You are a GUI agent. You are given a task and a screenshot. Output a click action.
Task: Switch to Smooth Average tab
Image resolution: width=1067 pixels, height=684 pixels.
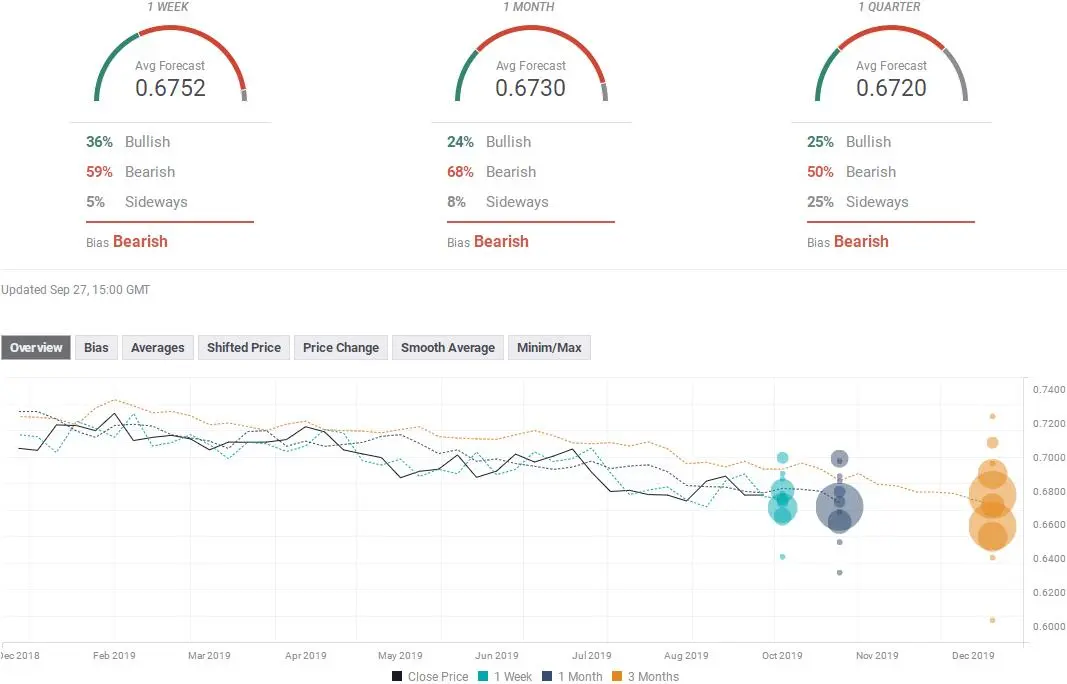click(448, 348)
